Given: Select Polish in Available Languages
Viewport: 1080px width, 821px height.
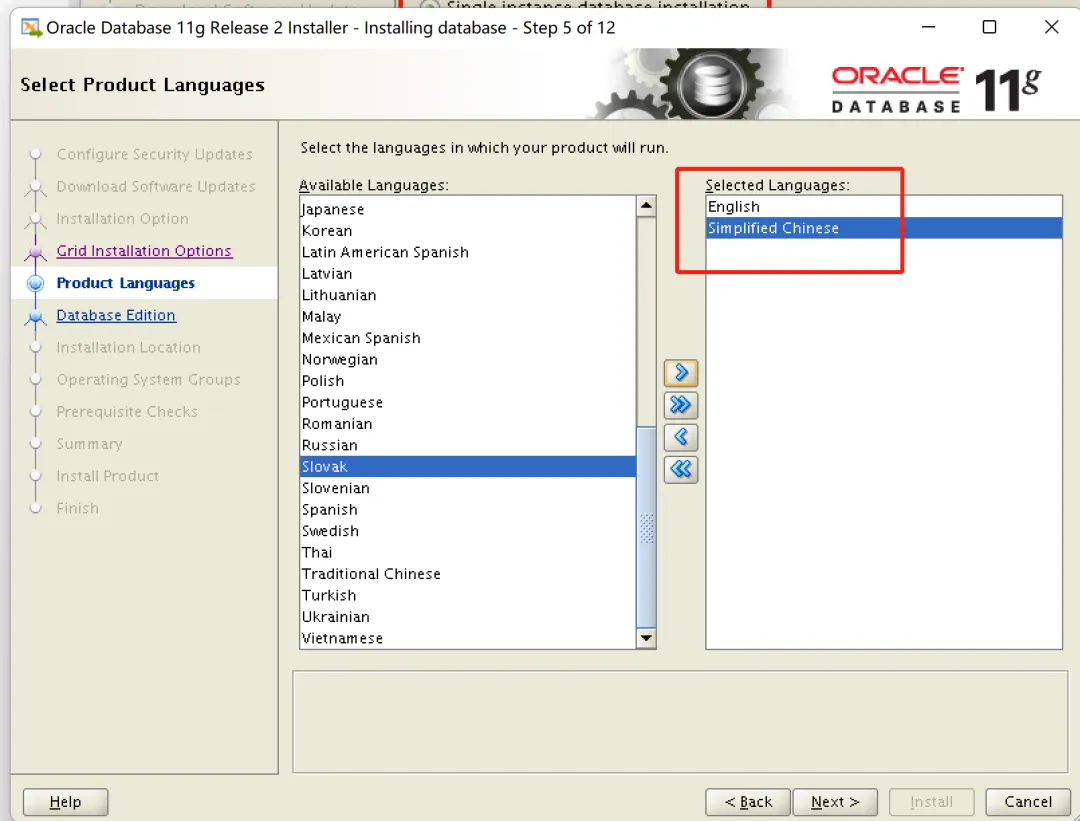Looking at the screenshot, I should click(x=468, y=380).
